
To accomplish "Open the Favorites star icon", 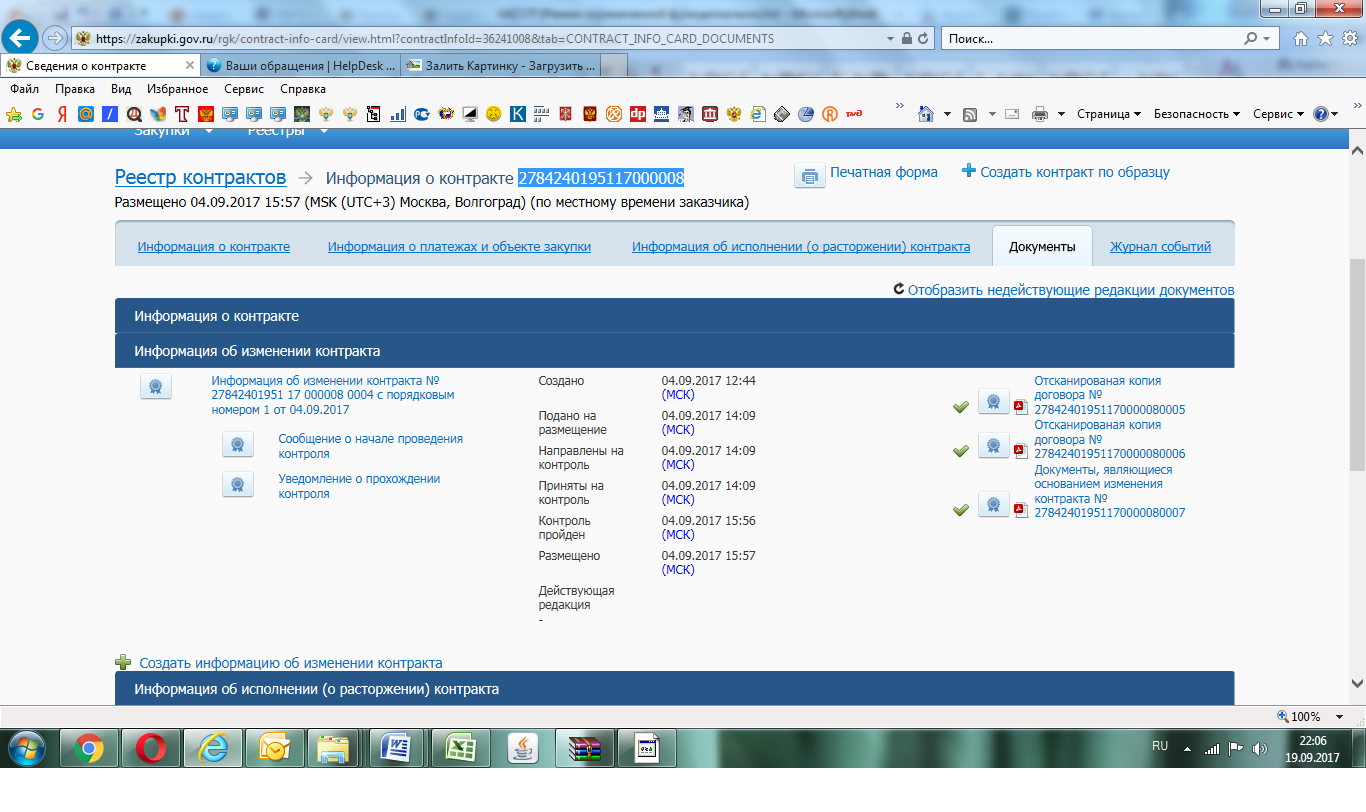I will 1325,39.
